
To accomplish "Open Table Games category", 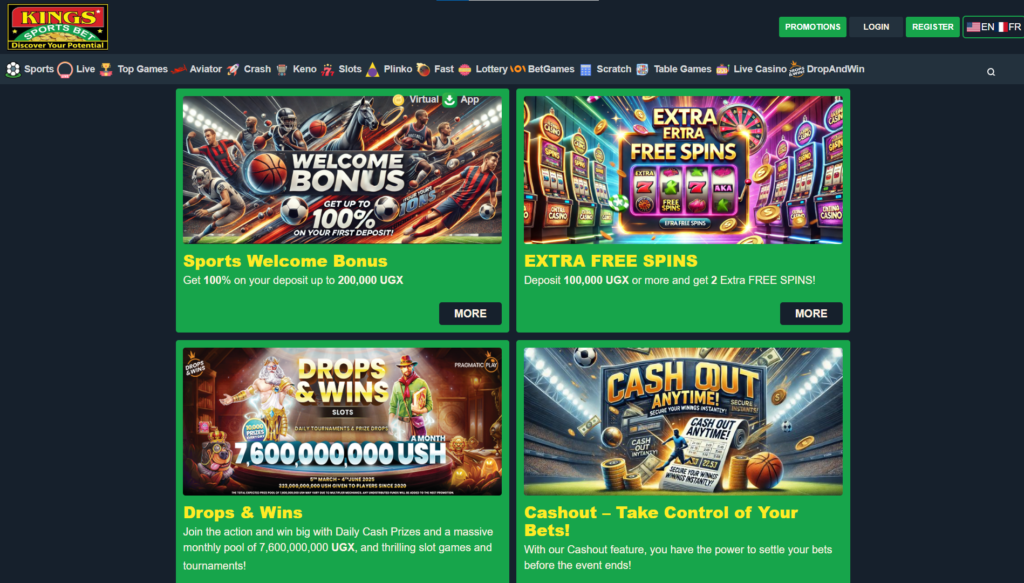I will (682, 69).
